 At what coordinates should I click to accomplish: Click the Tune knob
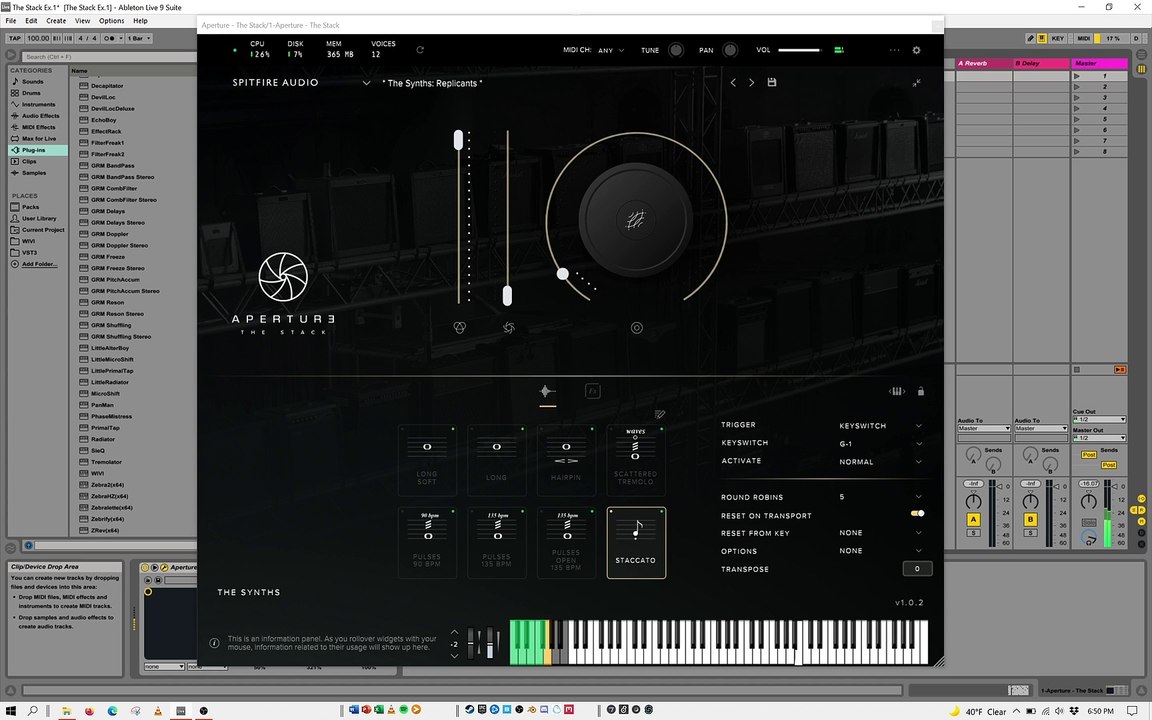click(676, 50)
